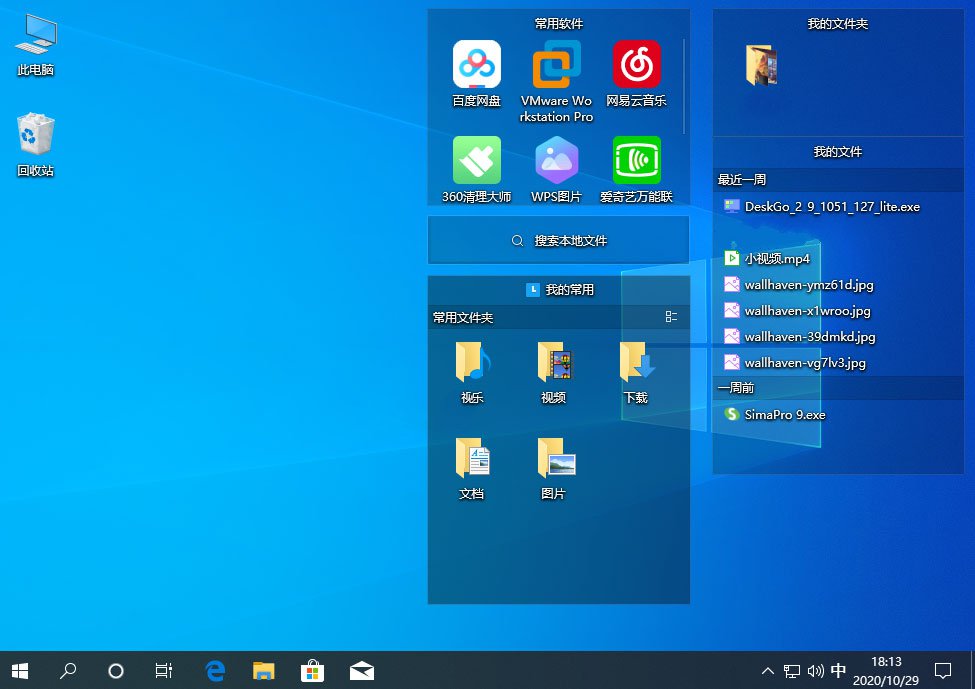Screen dimensions: 975x689
Task: Open network status tray icon
Action: click(792, 670)
